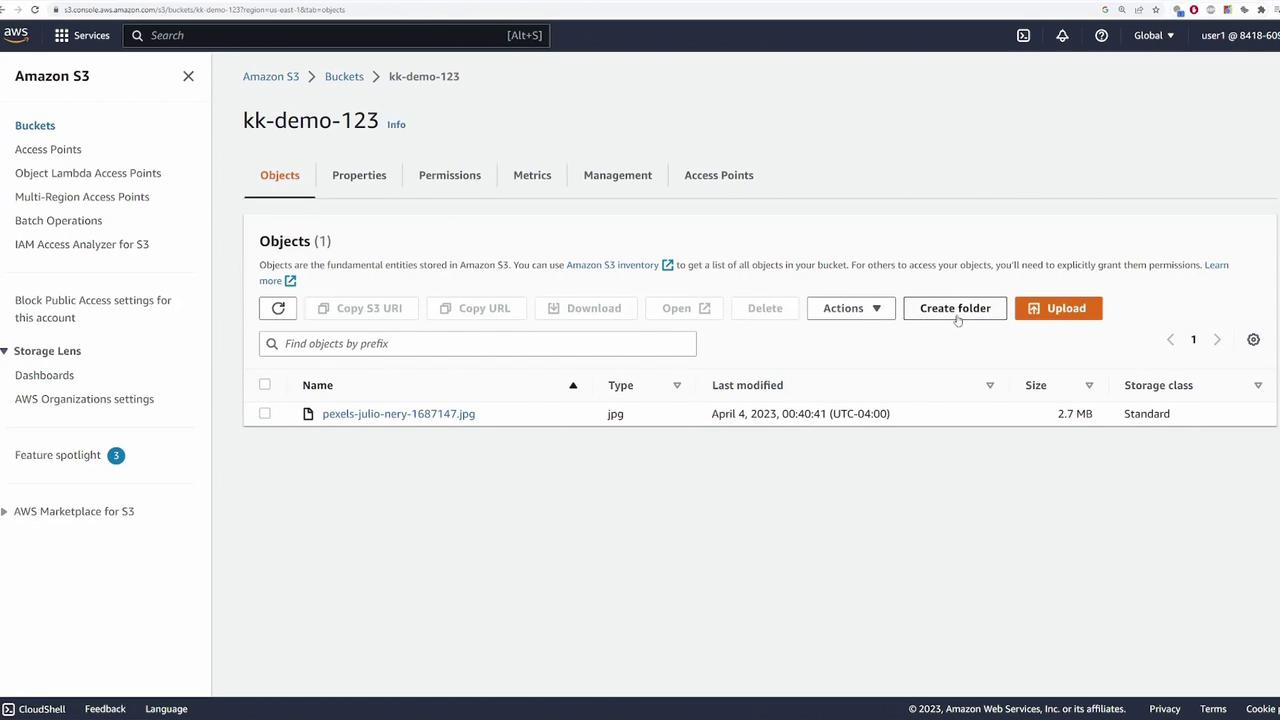The height and width of the screenshot is (720, 1280).
Task: Open pexels-julio-nery-1687147.jpg link
Action: [x=398, y=414]
